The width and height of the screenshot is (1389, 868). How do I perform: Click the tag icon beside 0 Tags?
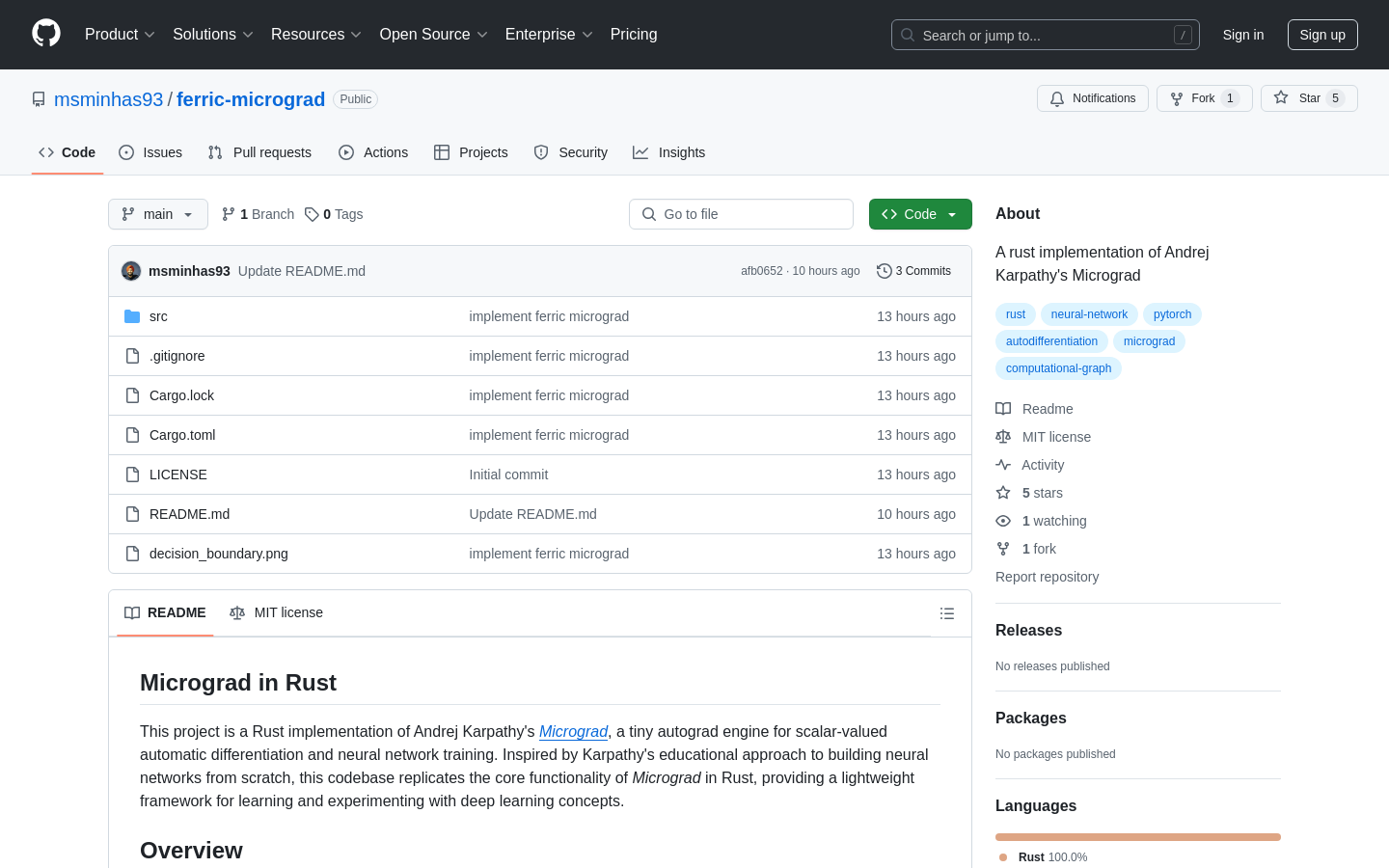(312, 214)
